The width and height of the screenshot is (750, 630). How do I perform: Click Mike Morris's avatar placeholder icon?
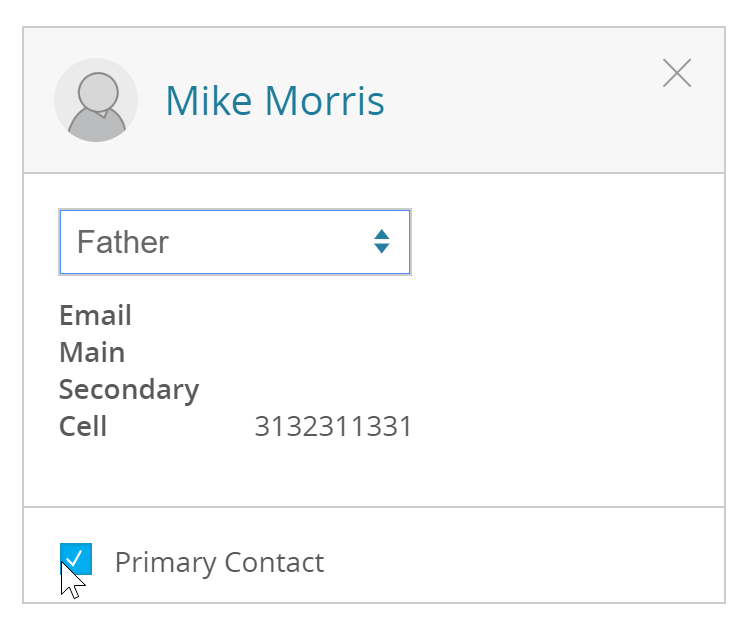[96, 100]
